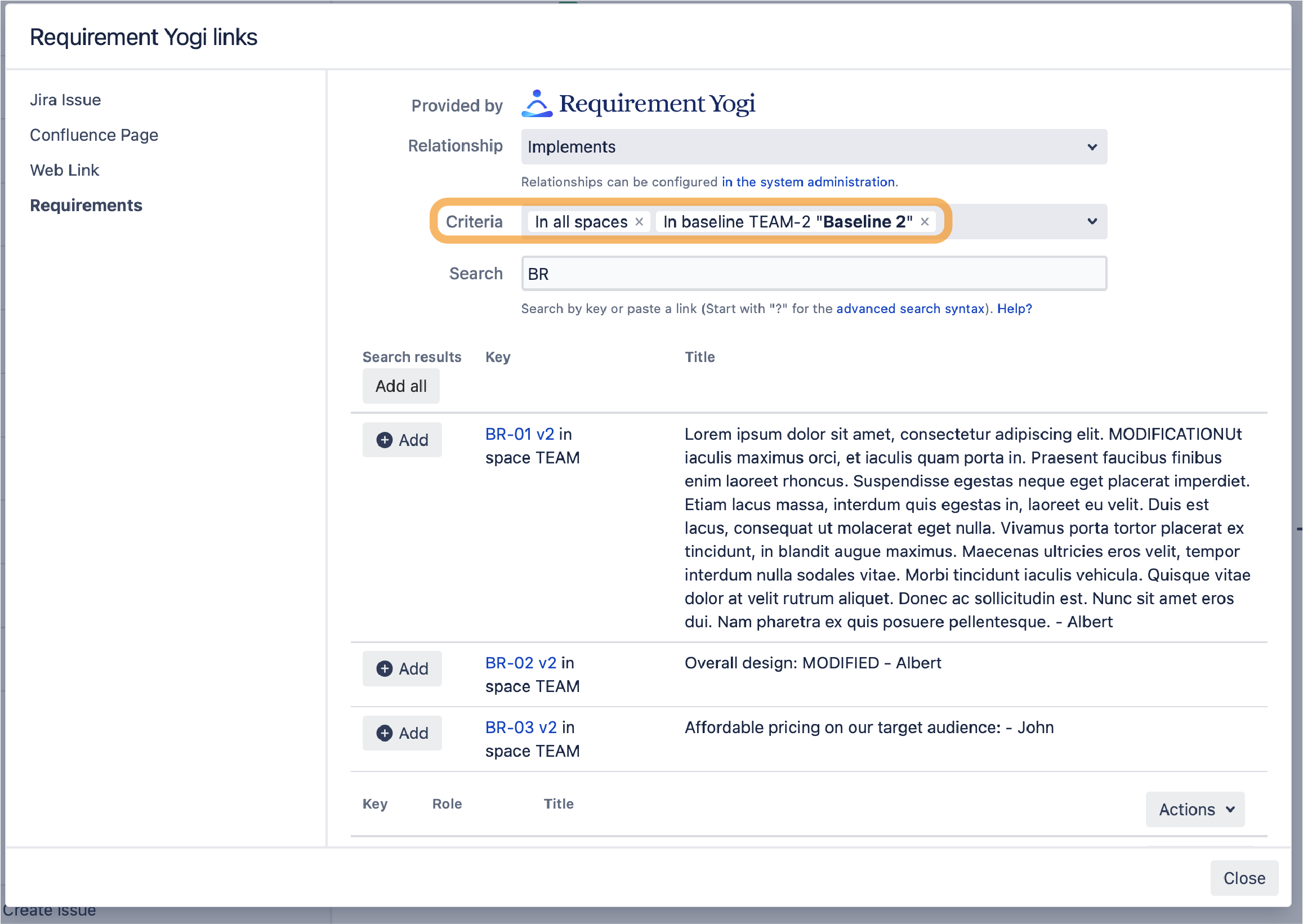Open the Actions dropdown
The height and width of the screenshot is (924, 1303).
pos(1194,809)
